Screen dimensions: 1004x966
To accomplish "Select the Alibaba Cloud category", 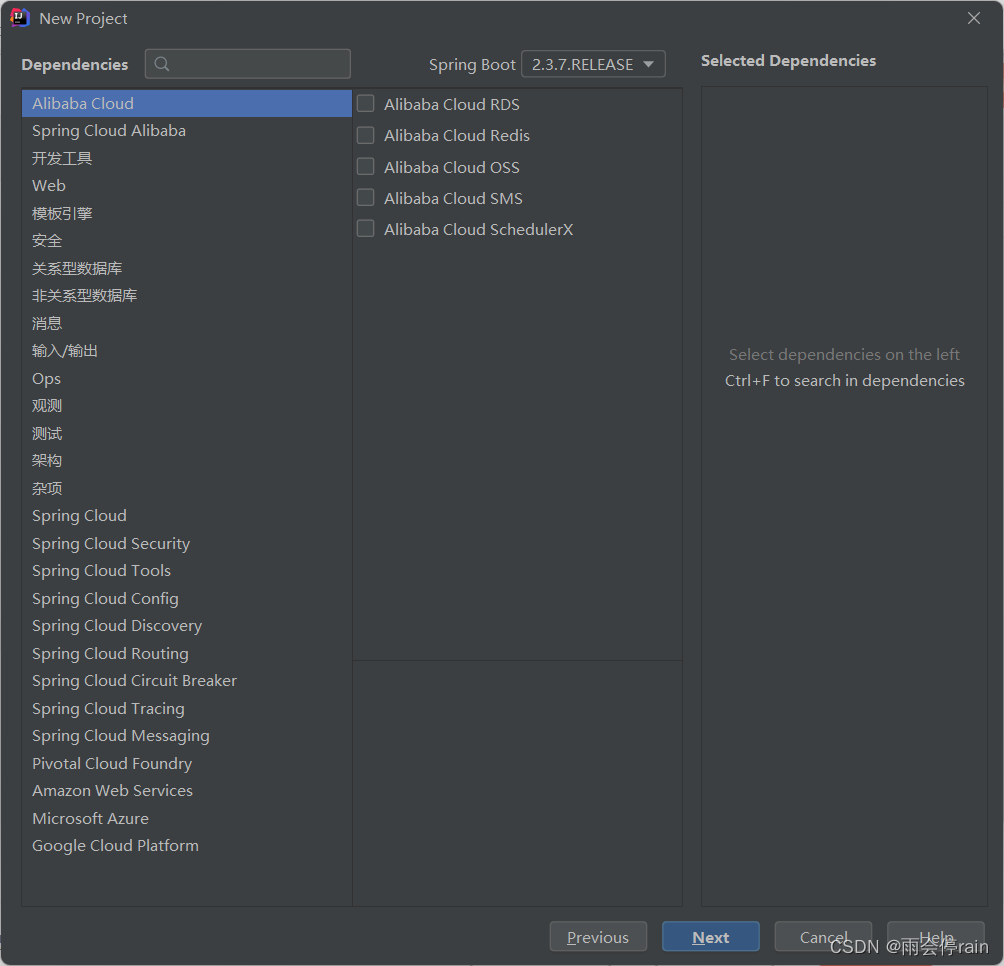I will (x=186, y=103).
